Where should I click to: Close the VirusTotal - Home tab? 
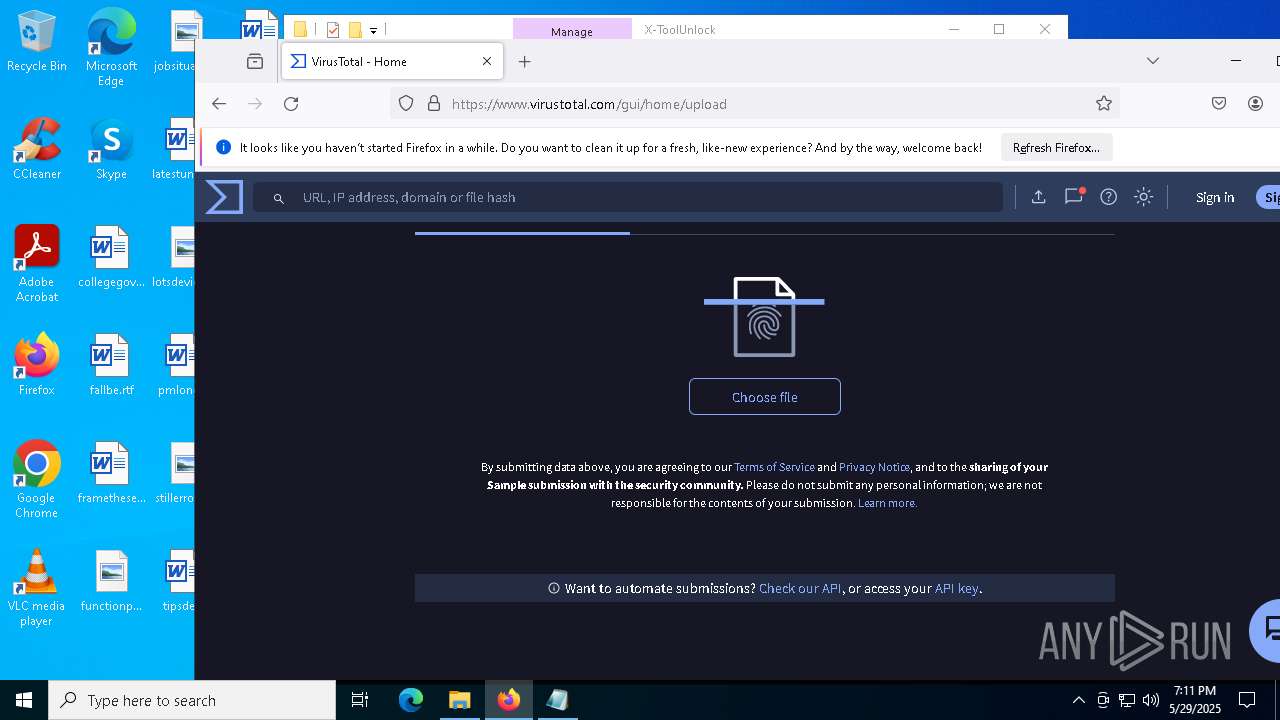(x=487, y=62)
